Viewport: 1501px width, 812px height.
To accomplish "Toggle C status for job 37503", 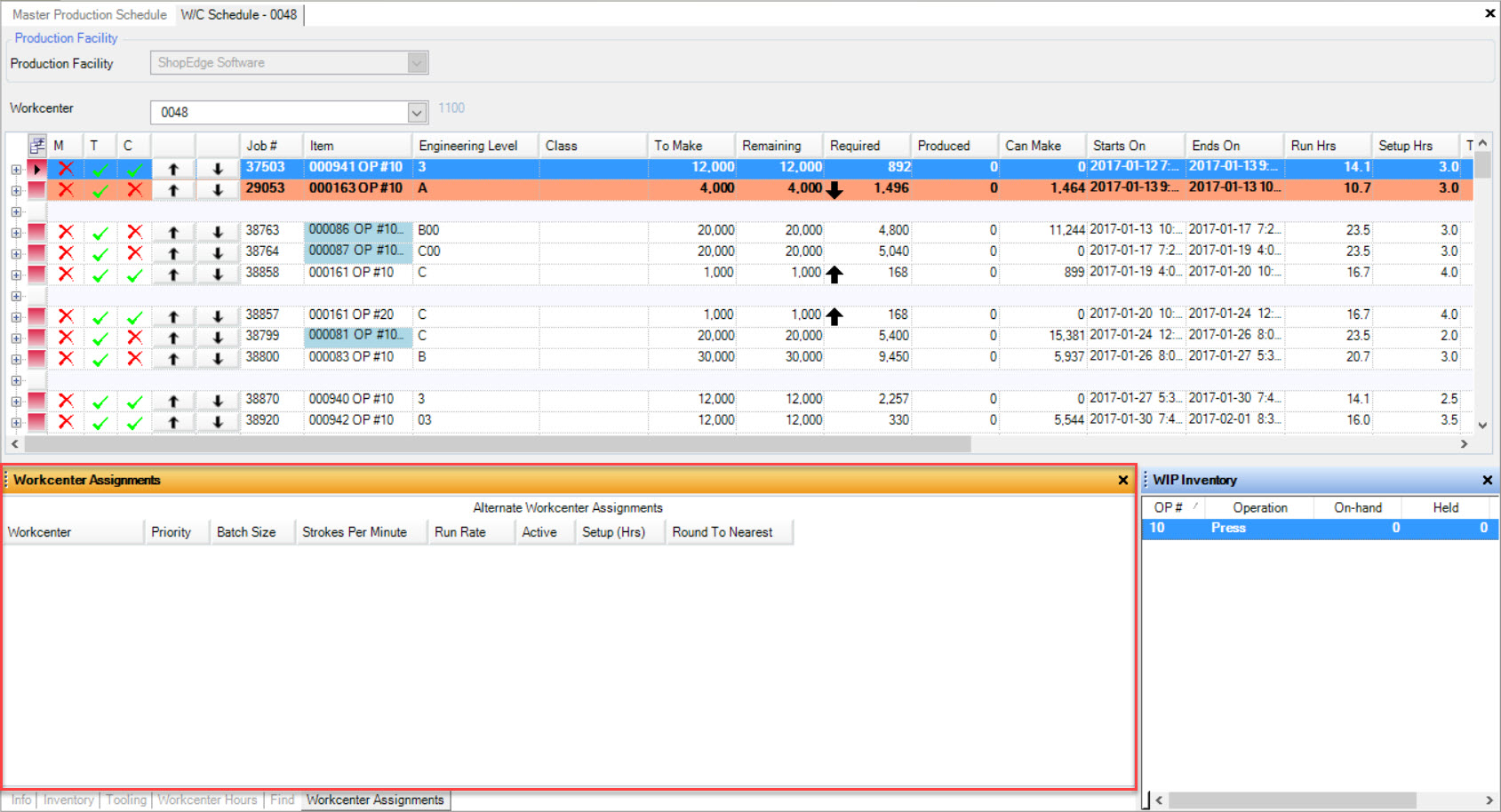I will point(134,168).
